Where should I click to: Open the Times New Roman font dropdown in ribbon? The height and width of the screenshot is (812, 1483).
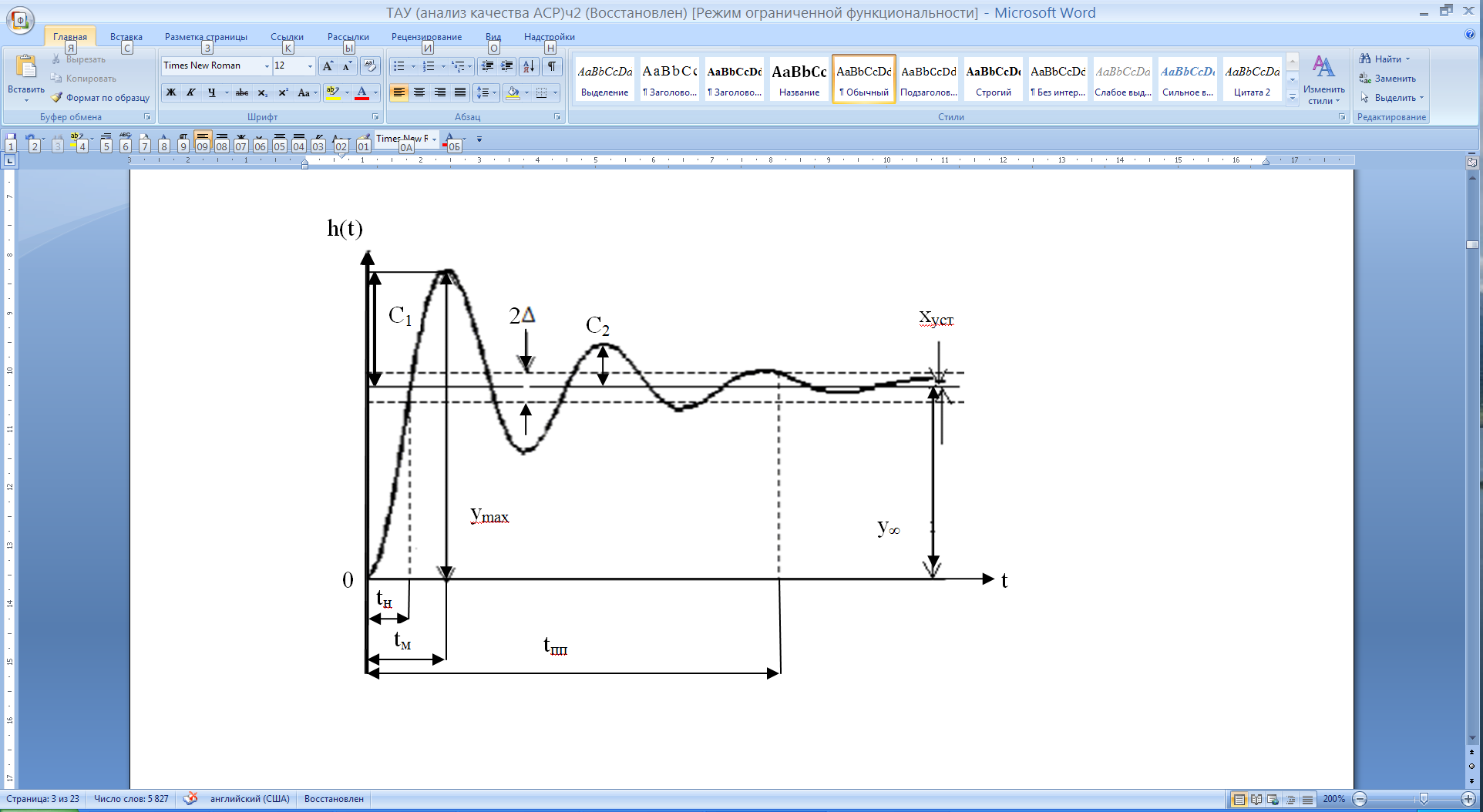(267, 66)
